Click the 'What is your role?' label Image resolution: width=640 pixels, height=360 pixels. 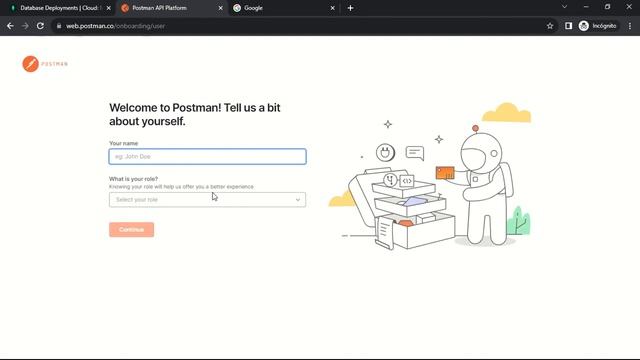[133, 179]
